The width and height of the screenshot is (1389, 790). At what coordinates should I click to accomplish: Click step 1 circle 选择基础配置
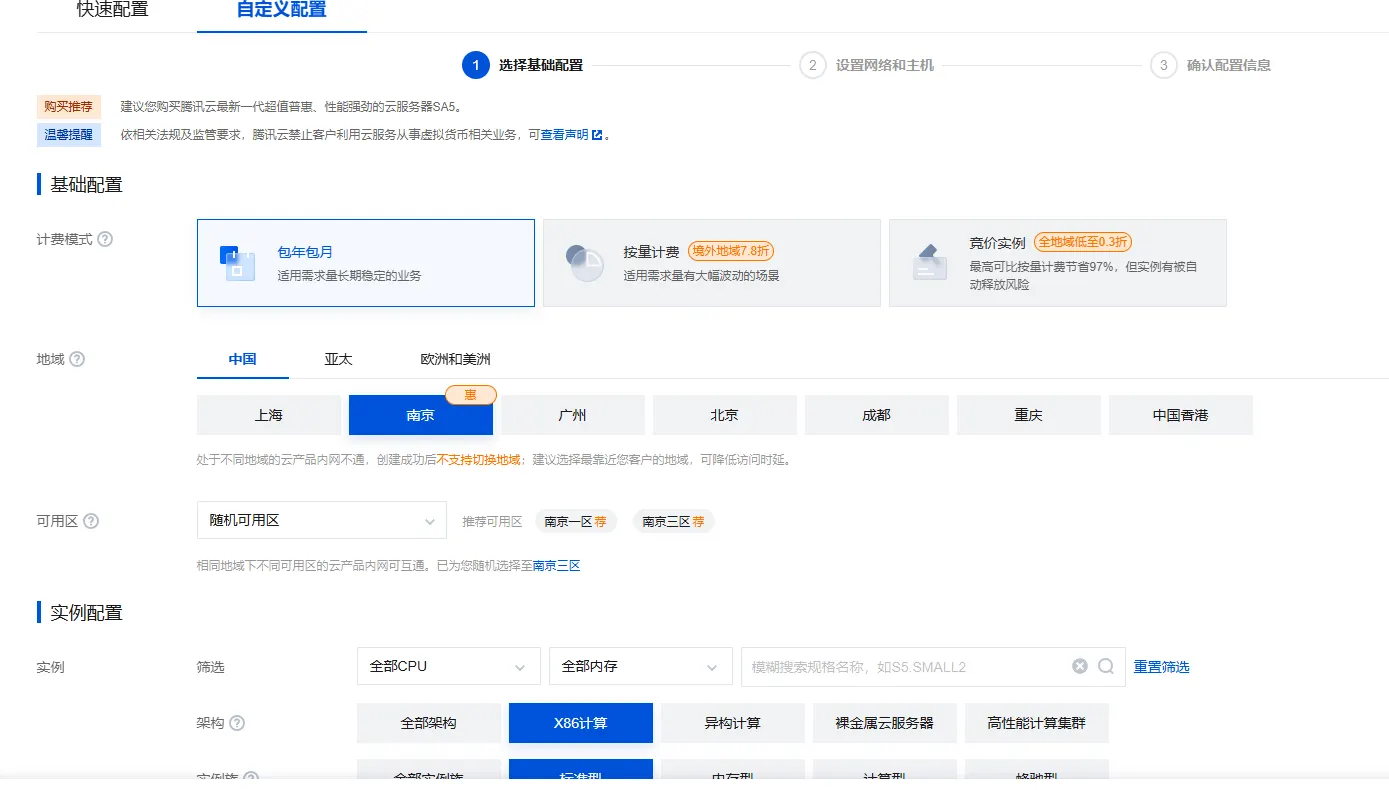tap(476, 65)
